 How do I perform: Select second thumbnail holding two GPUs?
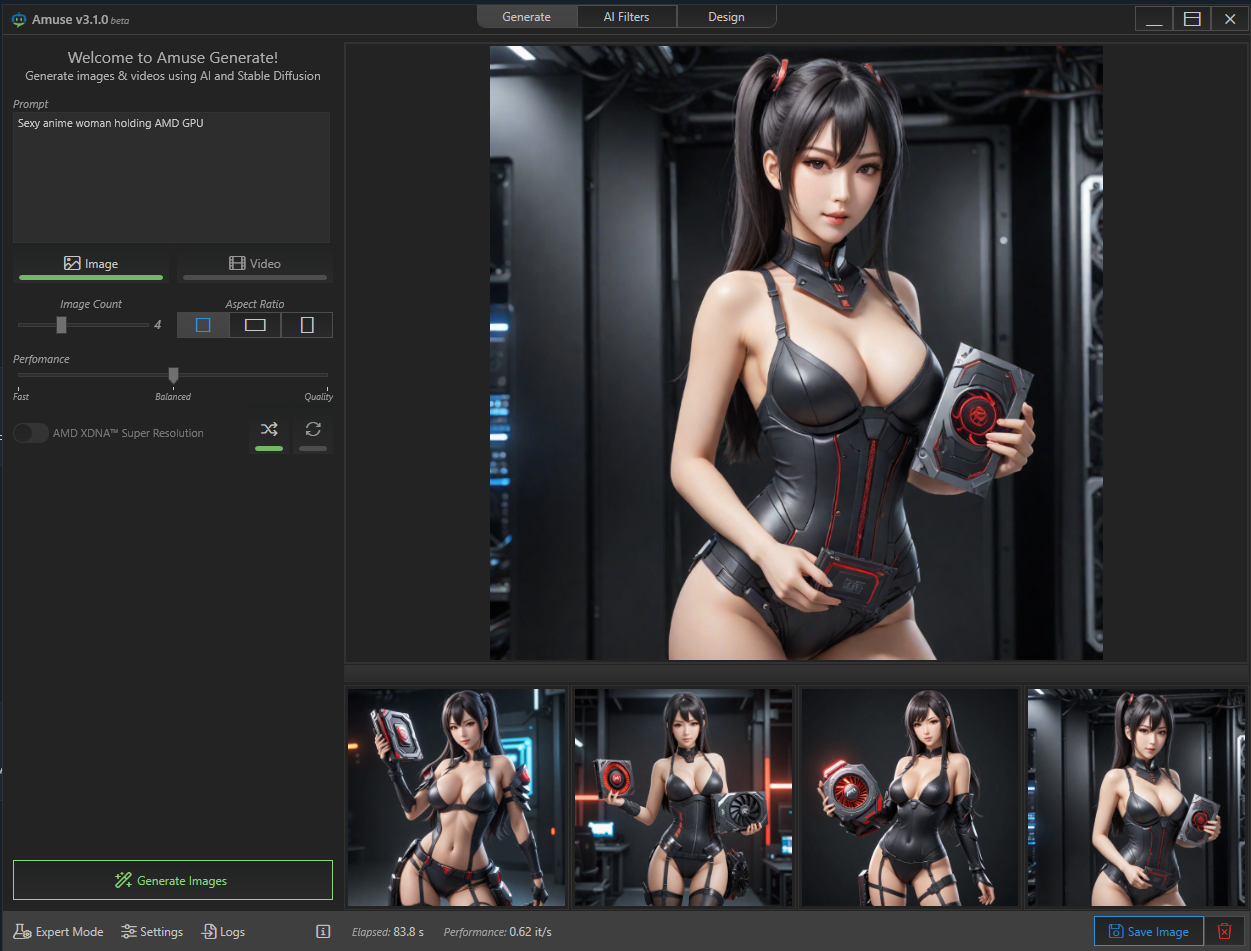(x=683, y=797)
